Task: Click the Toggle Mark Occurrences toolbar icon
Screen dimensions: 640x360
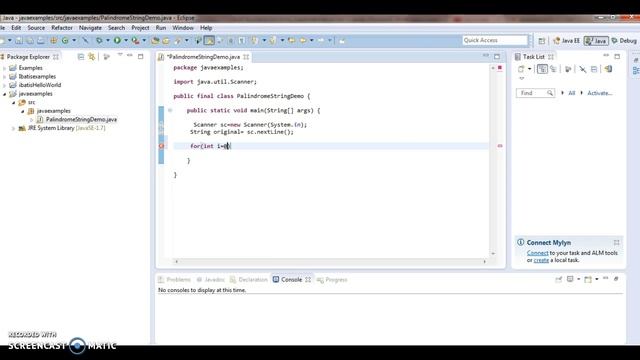Action: click(x=209, y=40)
